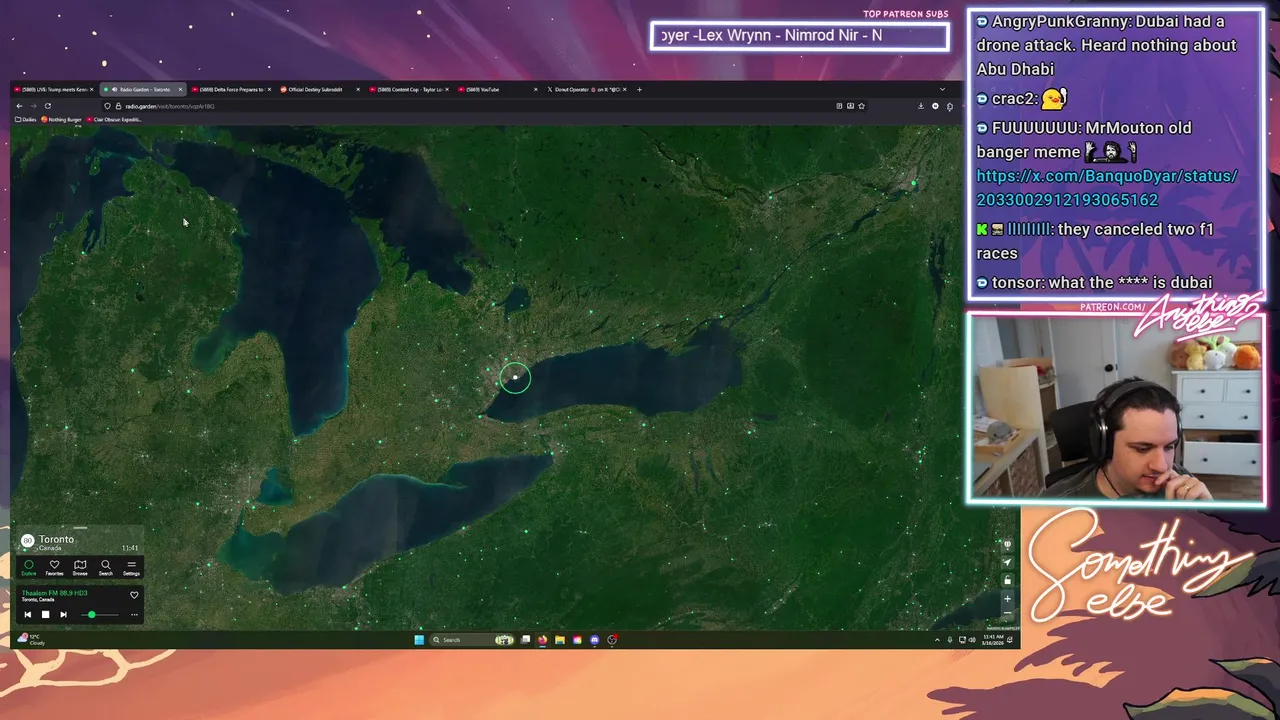Show hidden system tray icons
Viewport: 1280px width, 720px height.
tap(937, 640)
